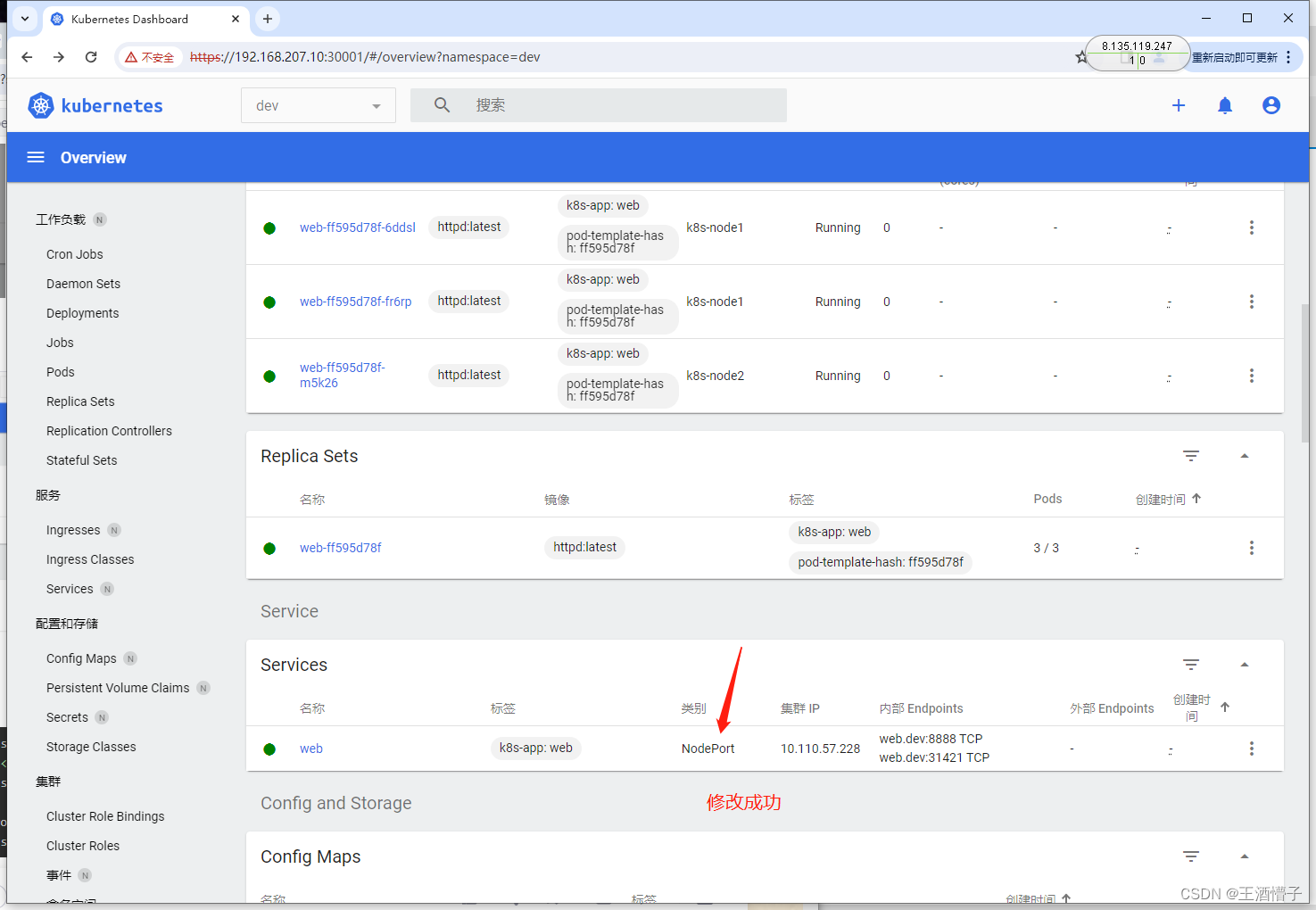Image resolution: width=1316 pixels, height=910 pixels.
Task: Open Persistent Volume Claims in sidebar
Action: click(118, 688)
